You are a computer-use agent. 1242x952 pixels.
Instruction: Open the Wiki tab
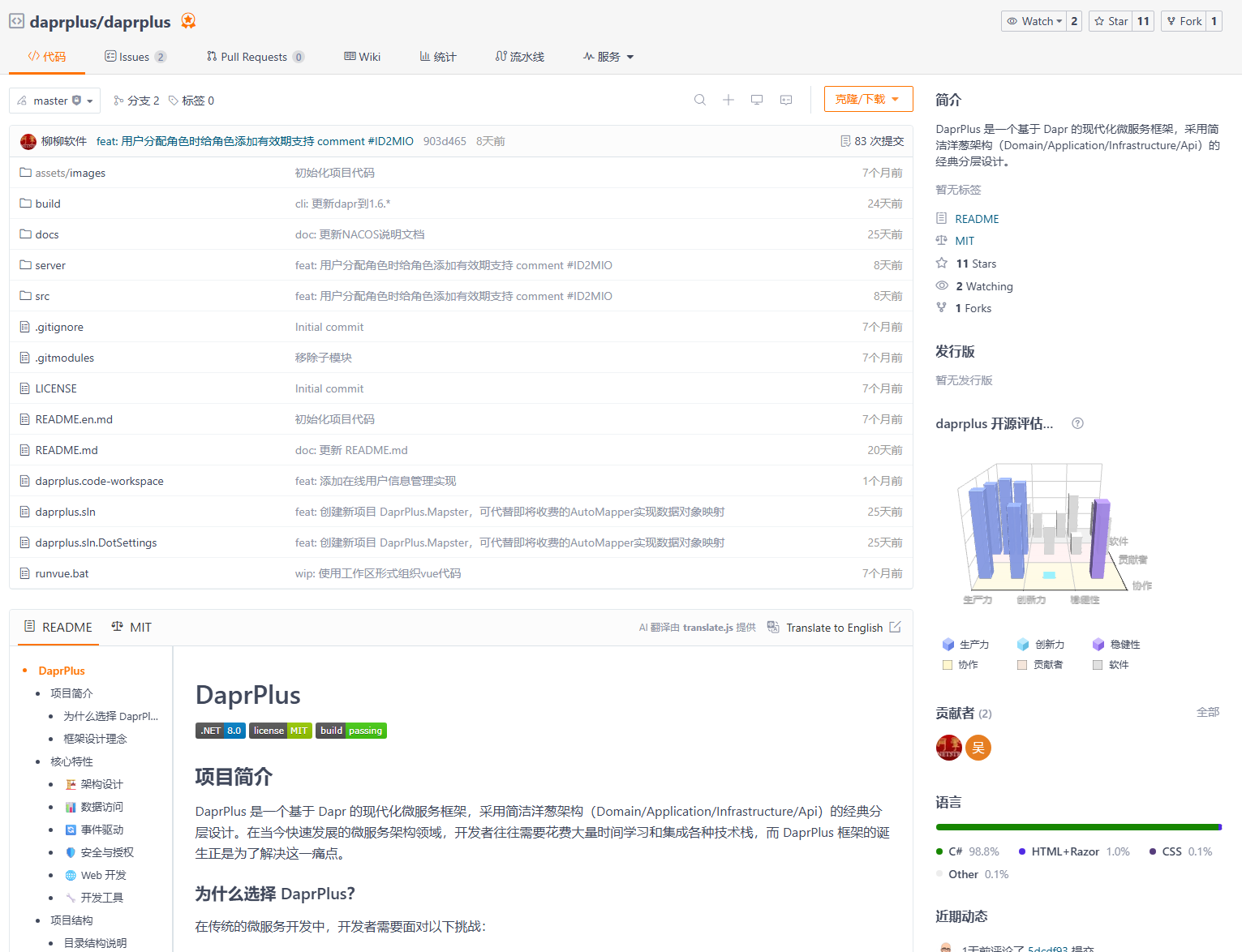click(x=363, y=57)
